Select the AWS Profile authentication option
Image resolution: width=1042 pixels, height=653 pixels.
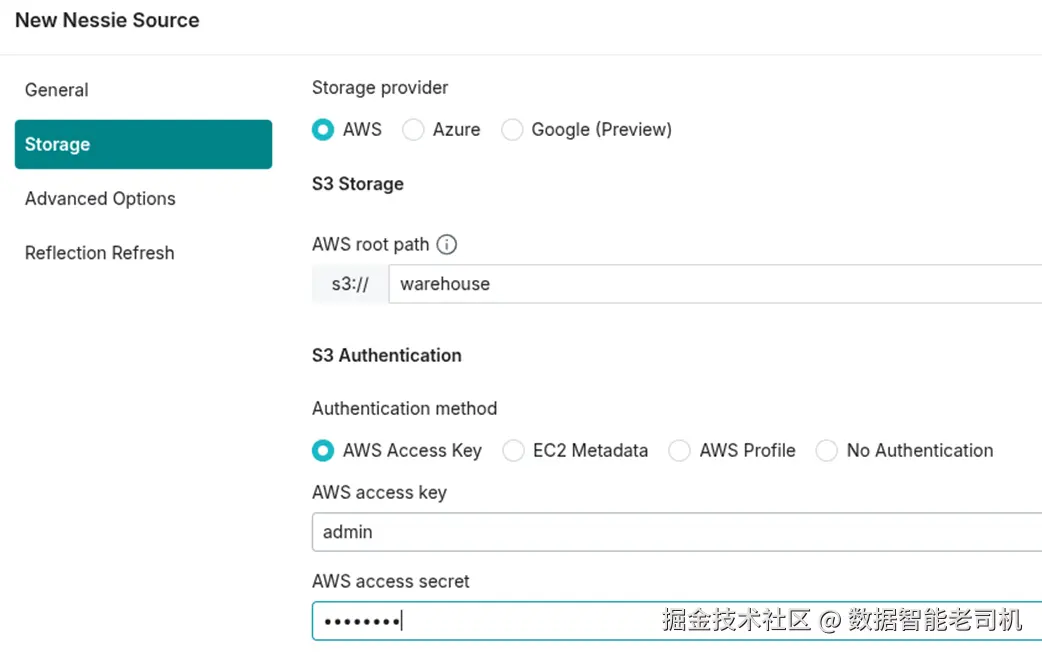tap(680, 451)
